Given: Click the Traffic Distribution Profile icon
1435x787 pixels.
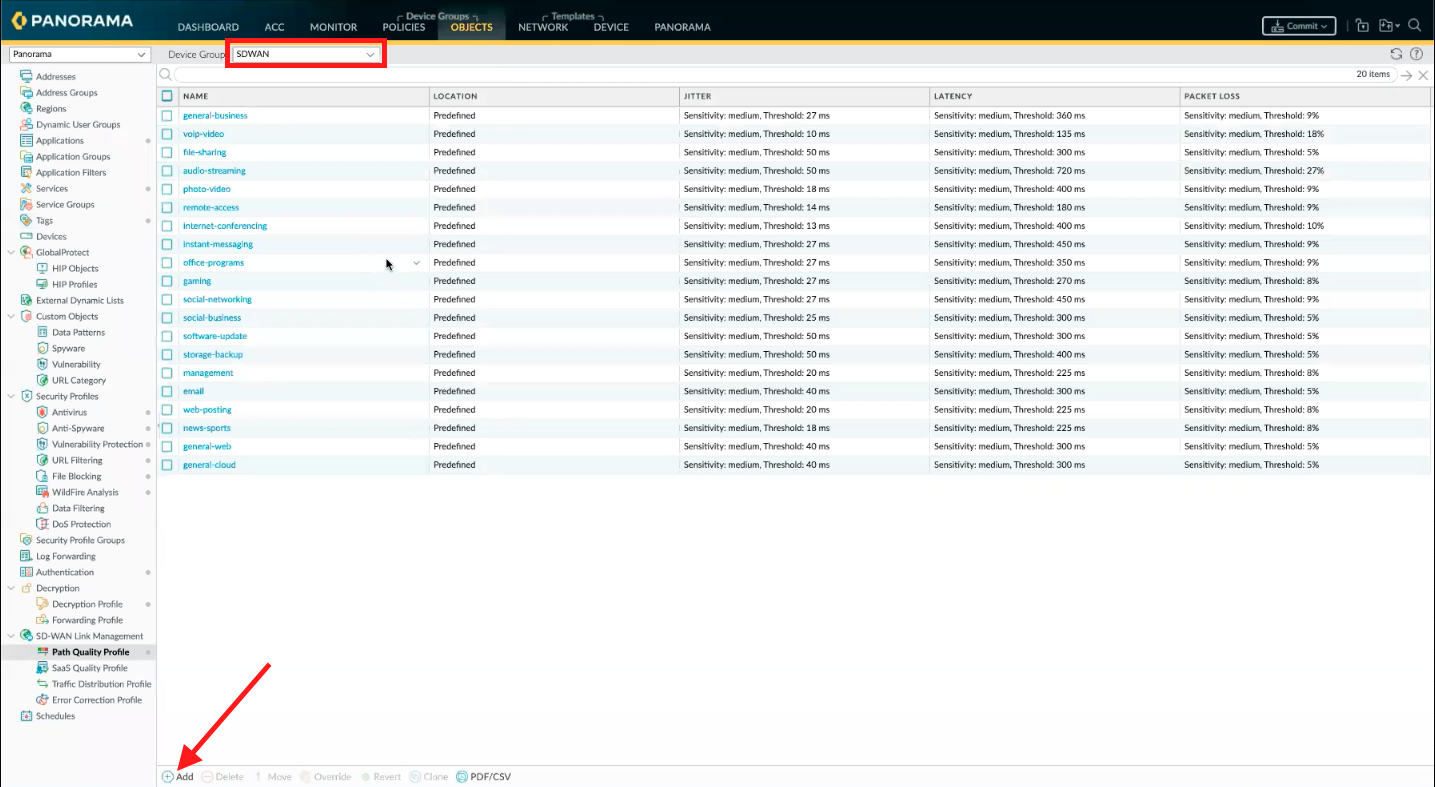Looking at the screenshot, I should coord(43,684).
